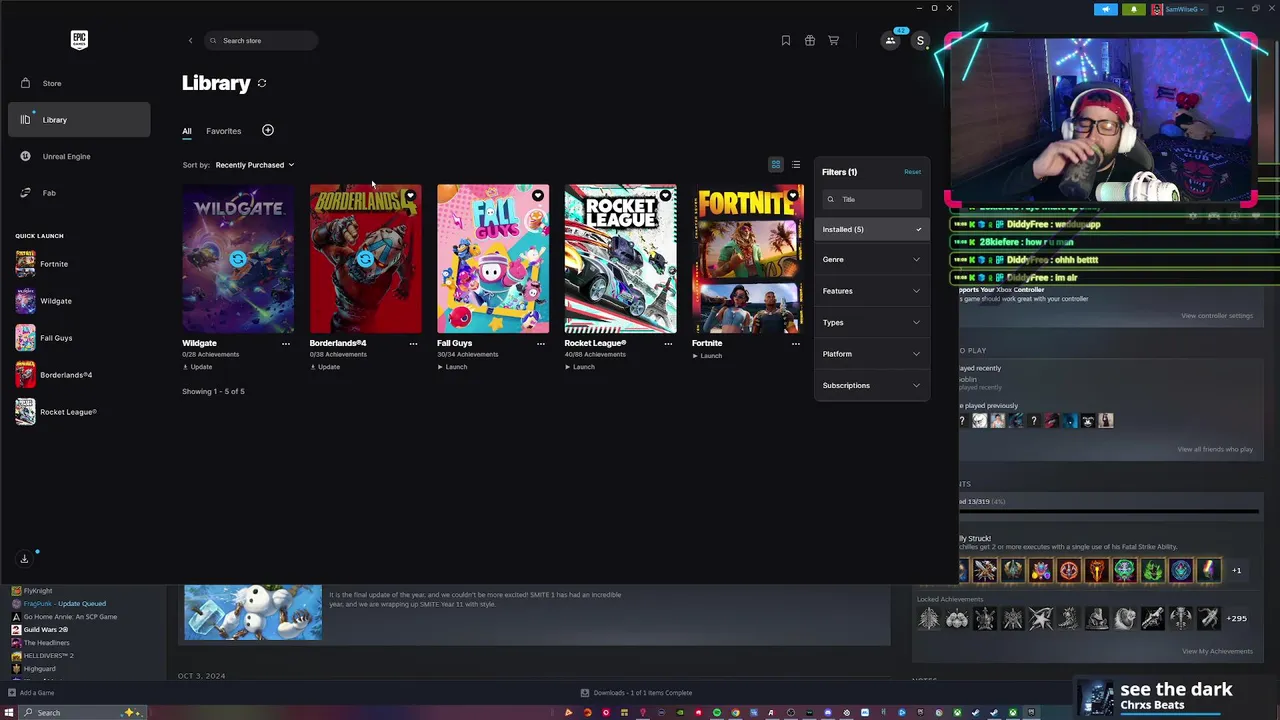The height and width of the screenshot is (720, 1280).
Task: Open Unreal Engine in the sidebar
Action: coord(79,156)
